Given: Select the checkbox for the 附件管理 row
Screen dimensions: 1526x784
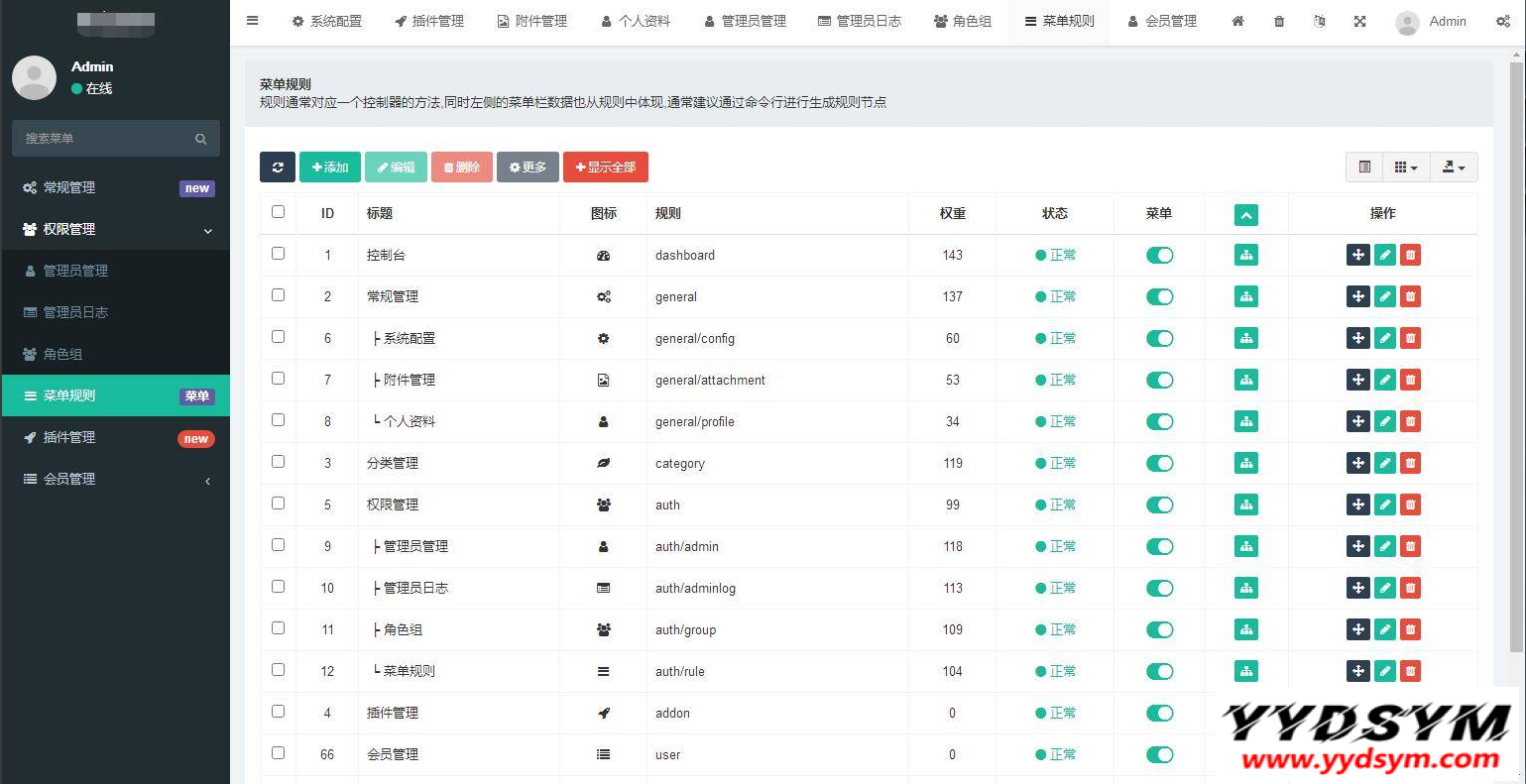Looking at the screenshot, I should tap(278, 379).
